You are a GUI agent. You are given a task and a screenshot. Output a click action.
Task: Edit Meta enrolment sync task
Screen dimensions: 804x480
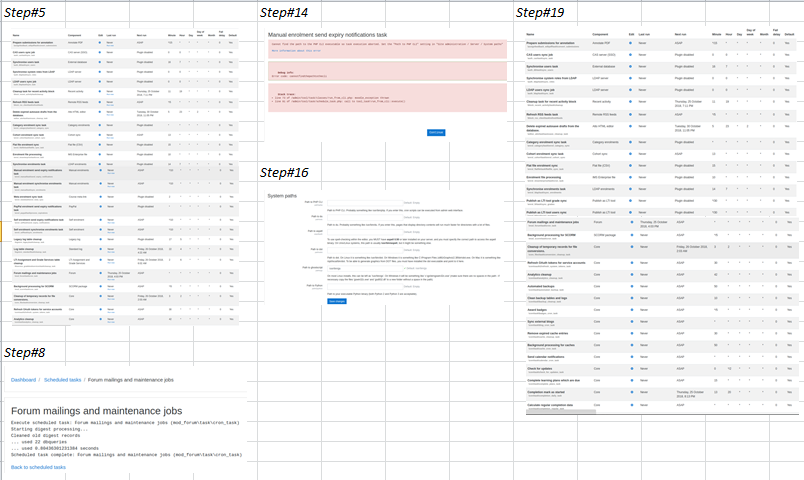pos(100,197)
